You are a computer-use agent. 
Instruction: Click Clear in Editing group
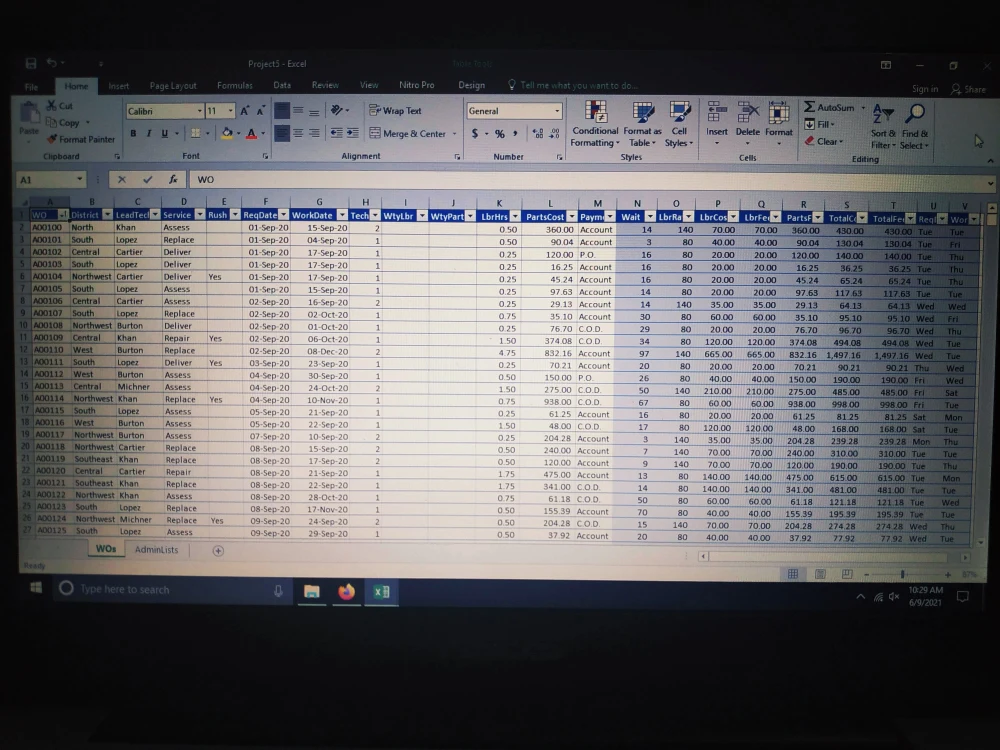(823, 141)
